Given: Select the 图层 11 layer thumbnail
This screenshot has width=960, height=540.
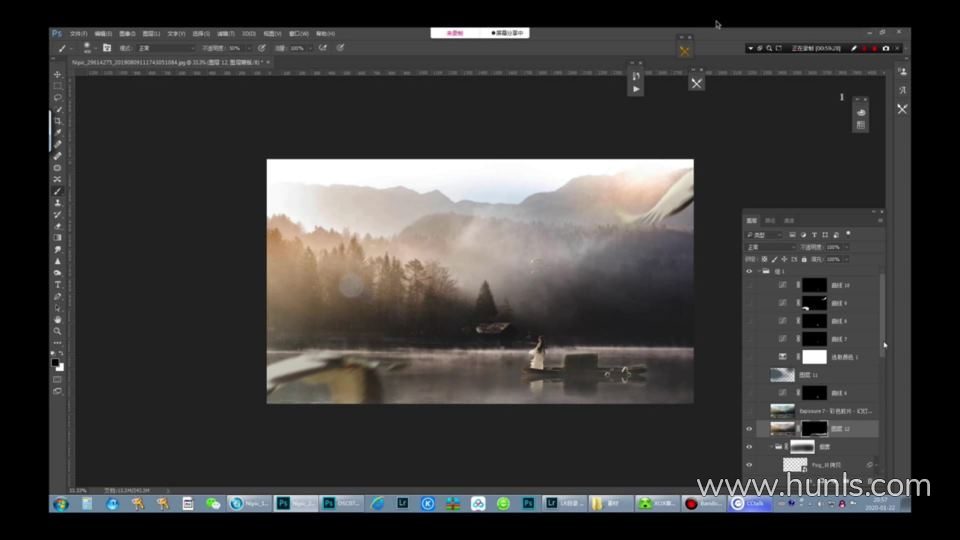Looking at the screenshot, I should [782, 375].
